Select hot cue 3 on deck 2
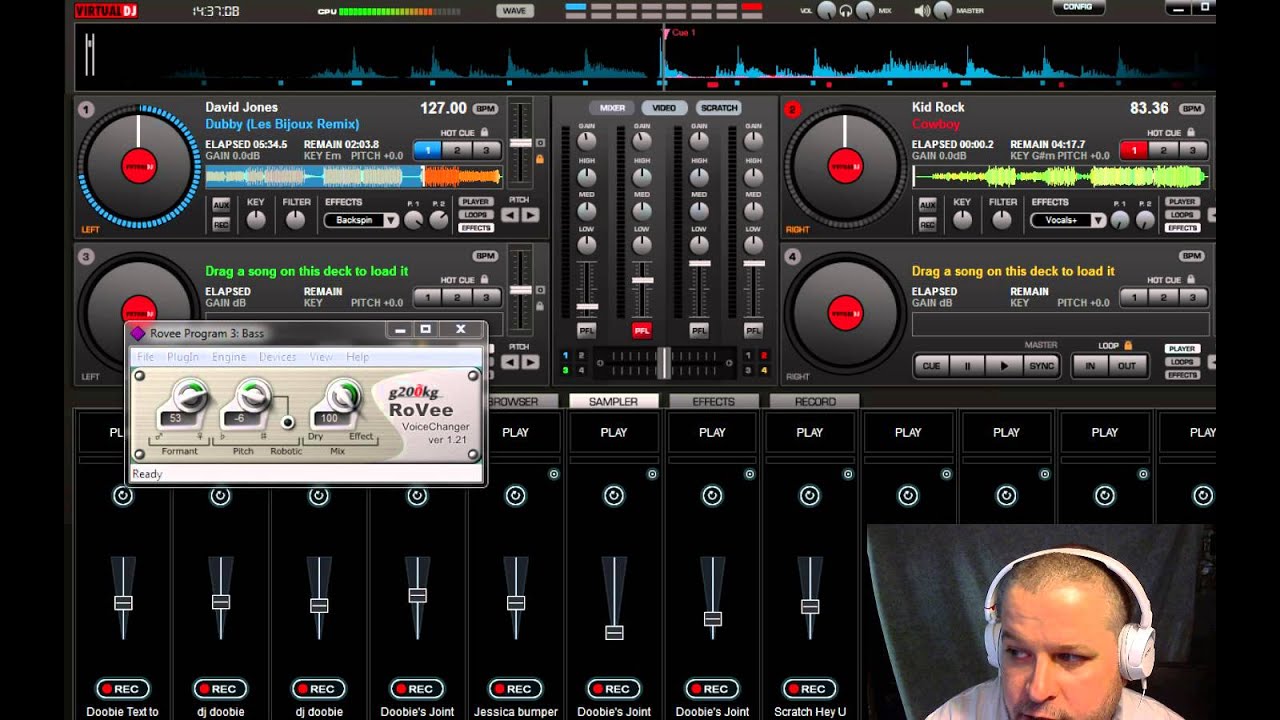This screenshot has width=1280, height=720. (x=1192, y=150)
